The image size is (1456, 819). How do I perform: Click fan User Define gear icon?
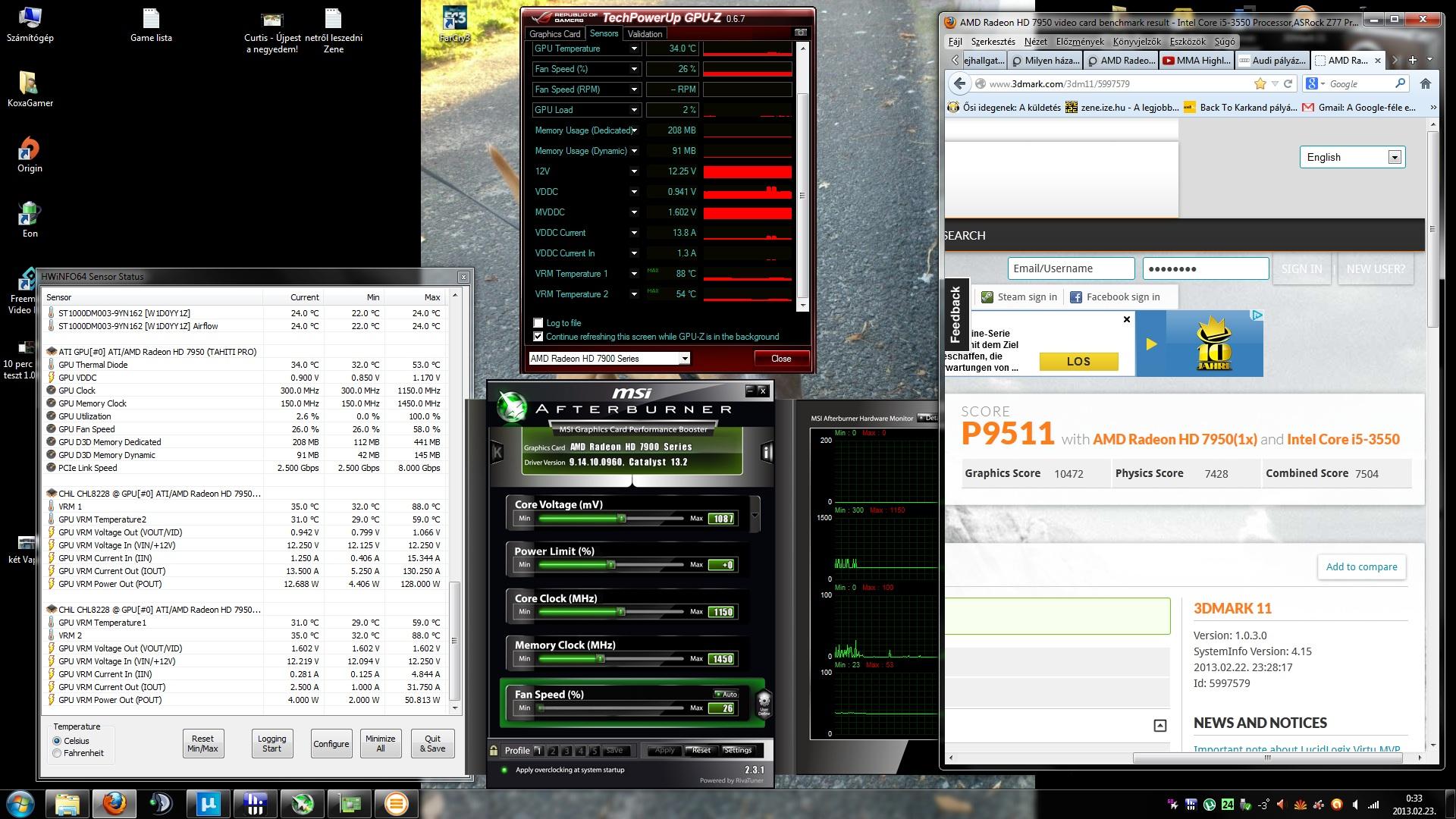click(x=764, y=702)
